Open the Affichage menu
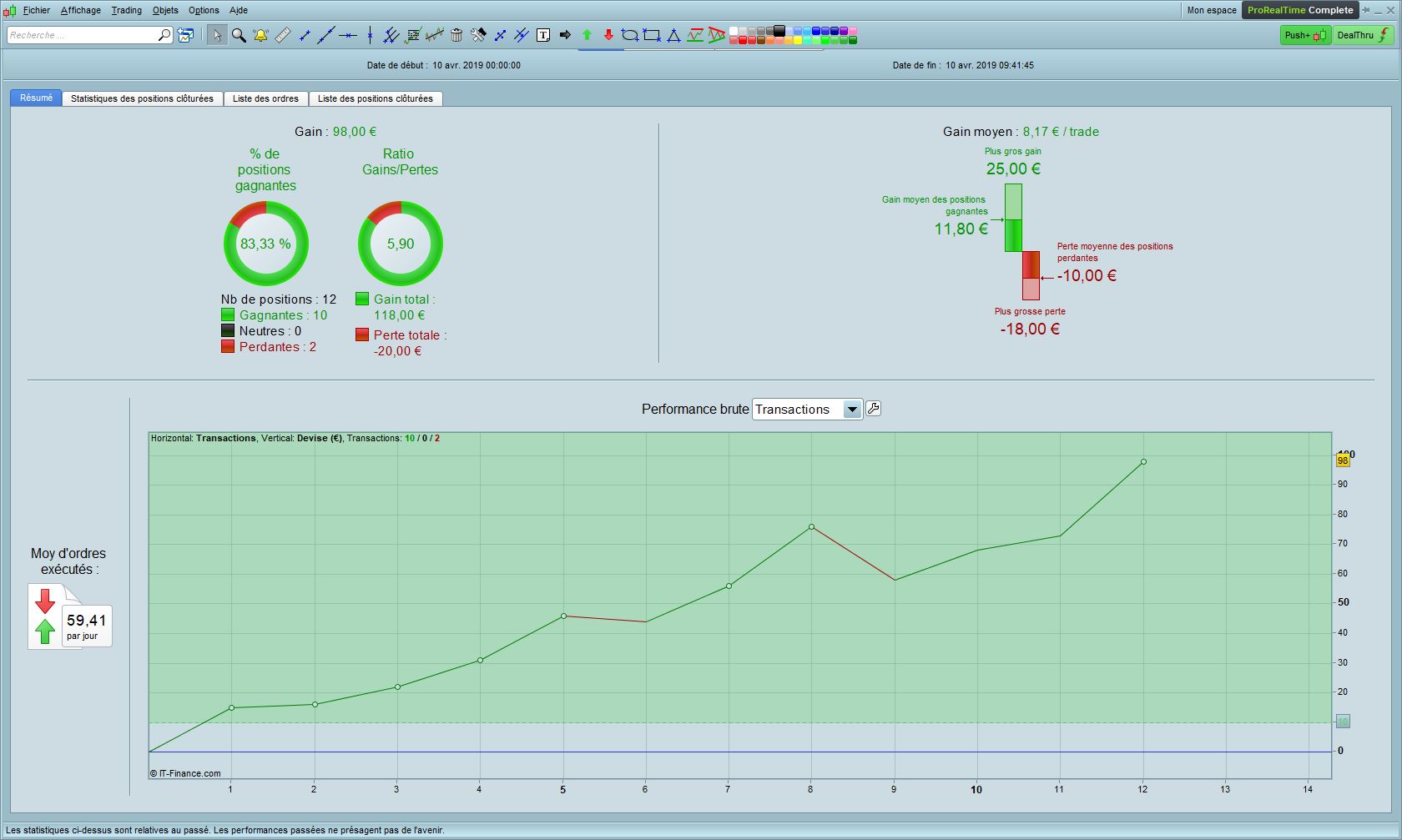Viewport: 1402px width, 840px height. pos(81,10)
